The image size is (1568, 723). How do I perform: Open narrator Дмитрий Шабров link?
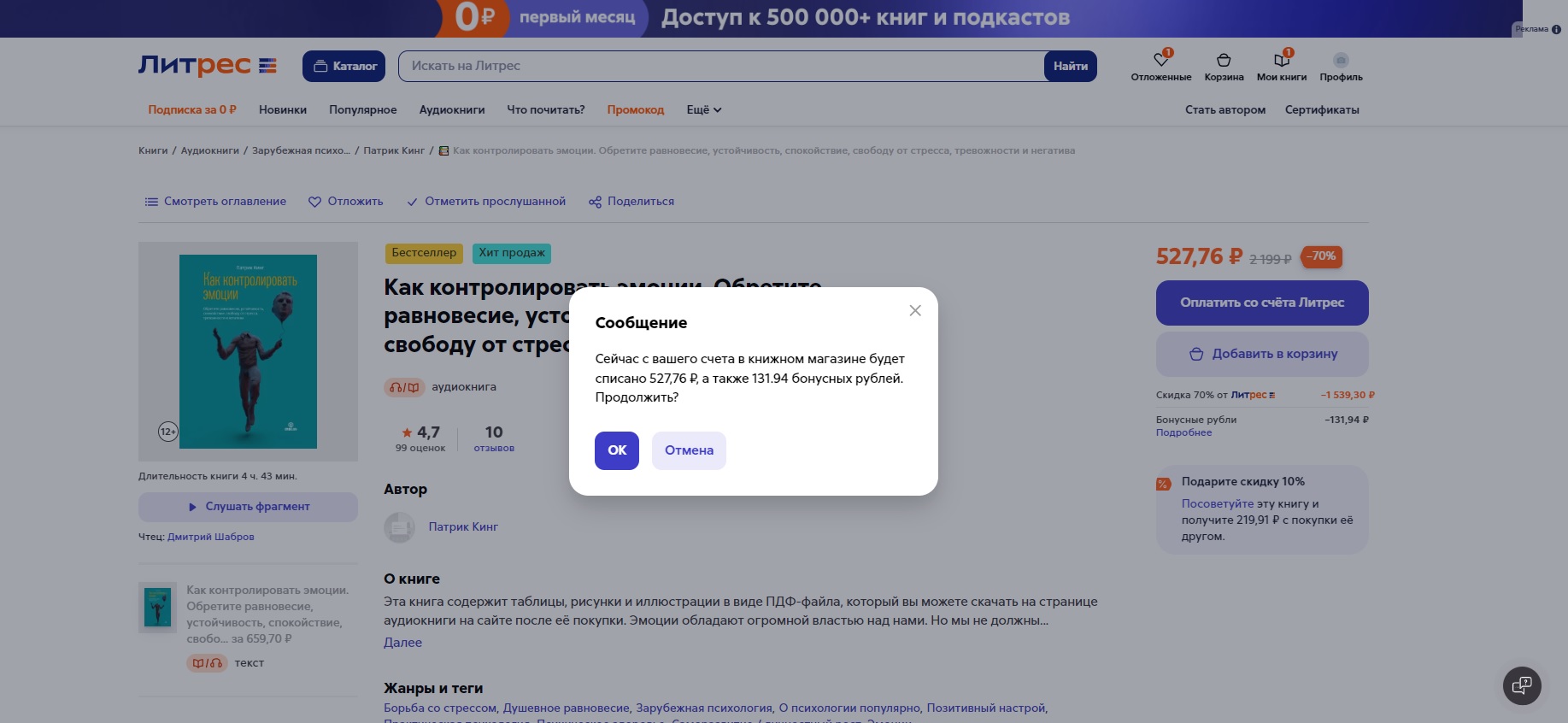pyautogui.click(x=211, y=537)
